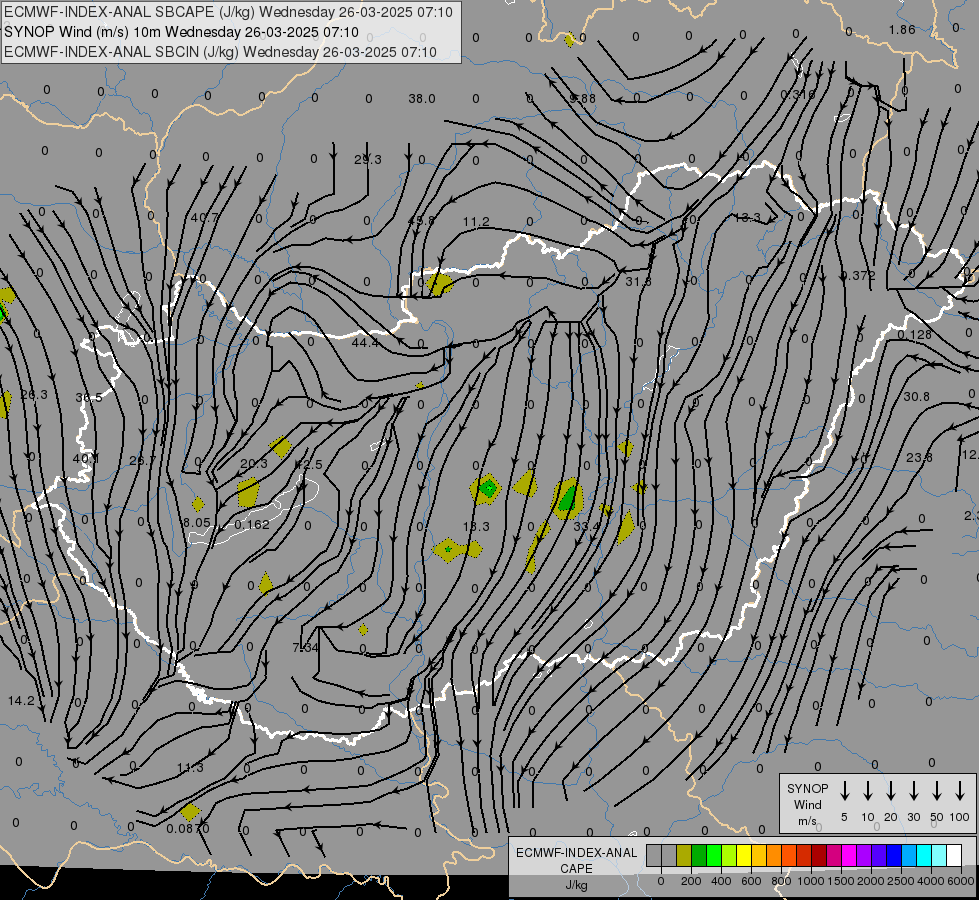Screen dimensions: 979x900
Task: Click the map value 0.372
Action: click(x=858, y=275)
